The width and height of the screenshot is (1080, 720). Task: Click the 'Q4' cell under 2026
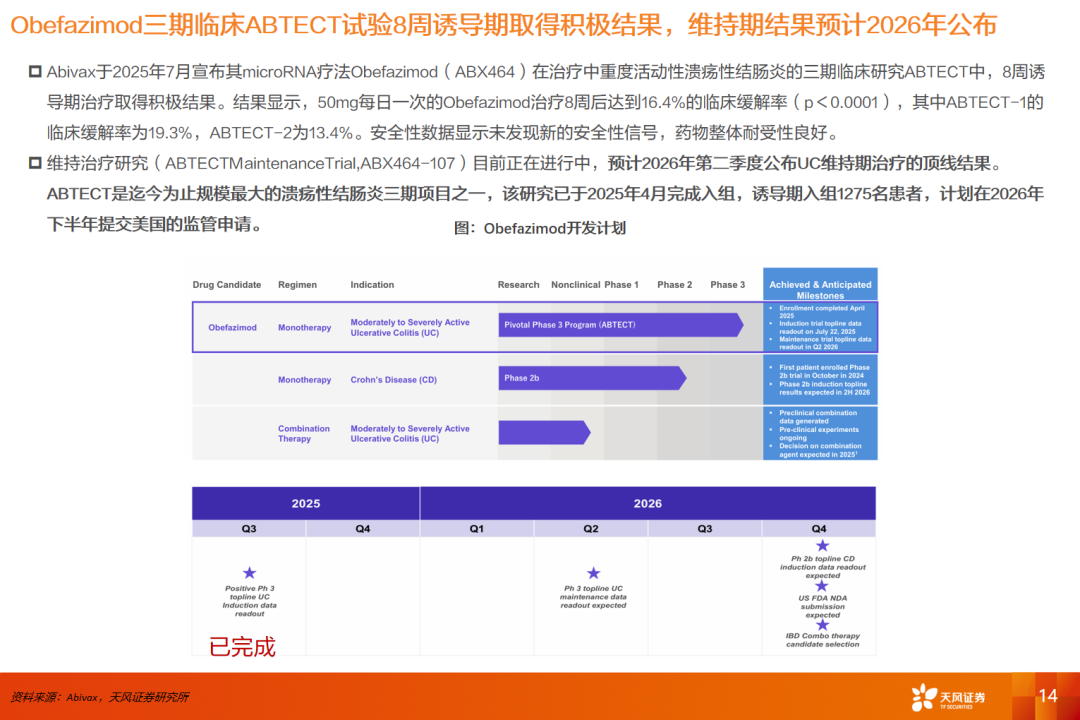(819, 528)
